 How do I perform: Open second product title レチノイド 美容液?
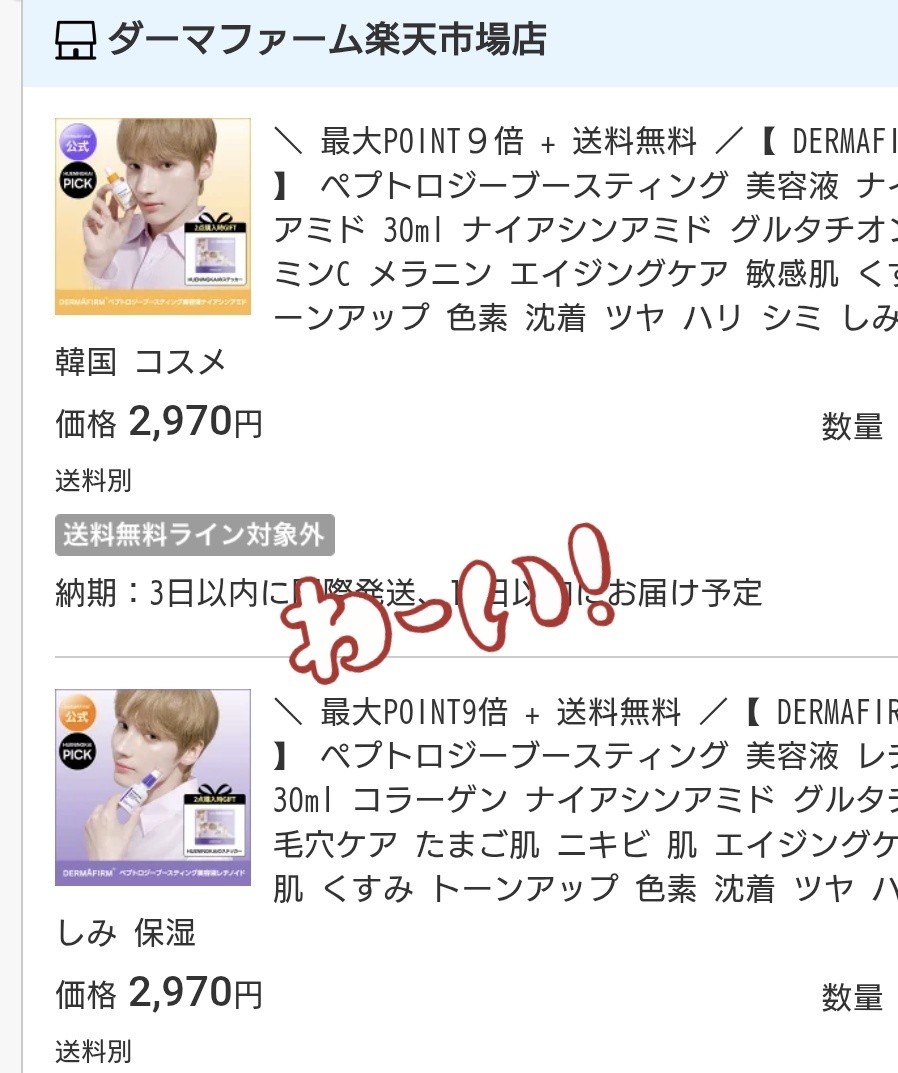tap(585, 799)
